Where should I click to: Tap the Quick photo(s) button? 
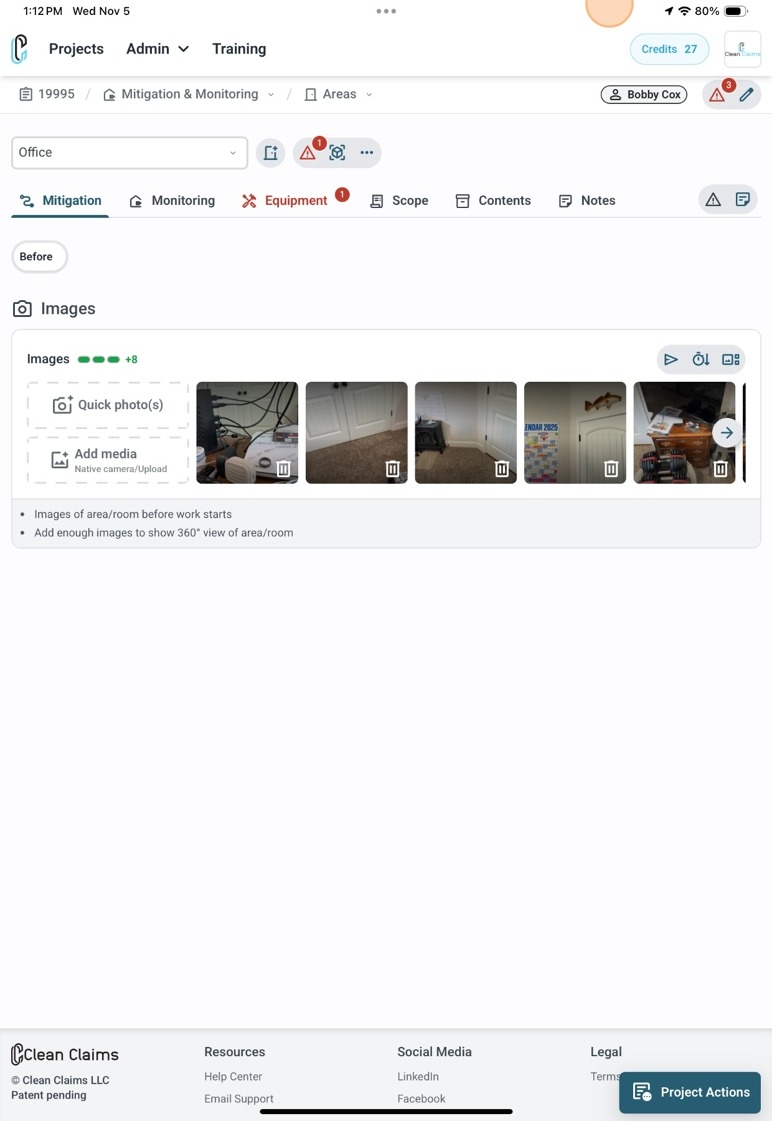[108, 405]
